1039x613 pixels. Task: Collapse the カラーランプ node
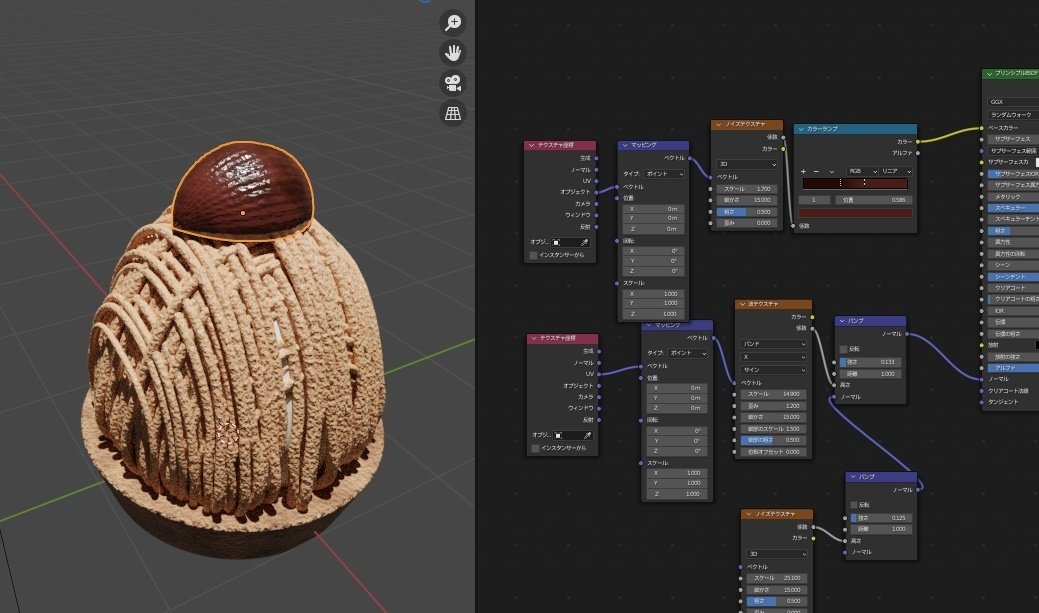(800, 129)
